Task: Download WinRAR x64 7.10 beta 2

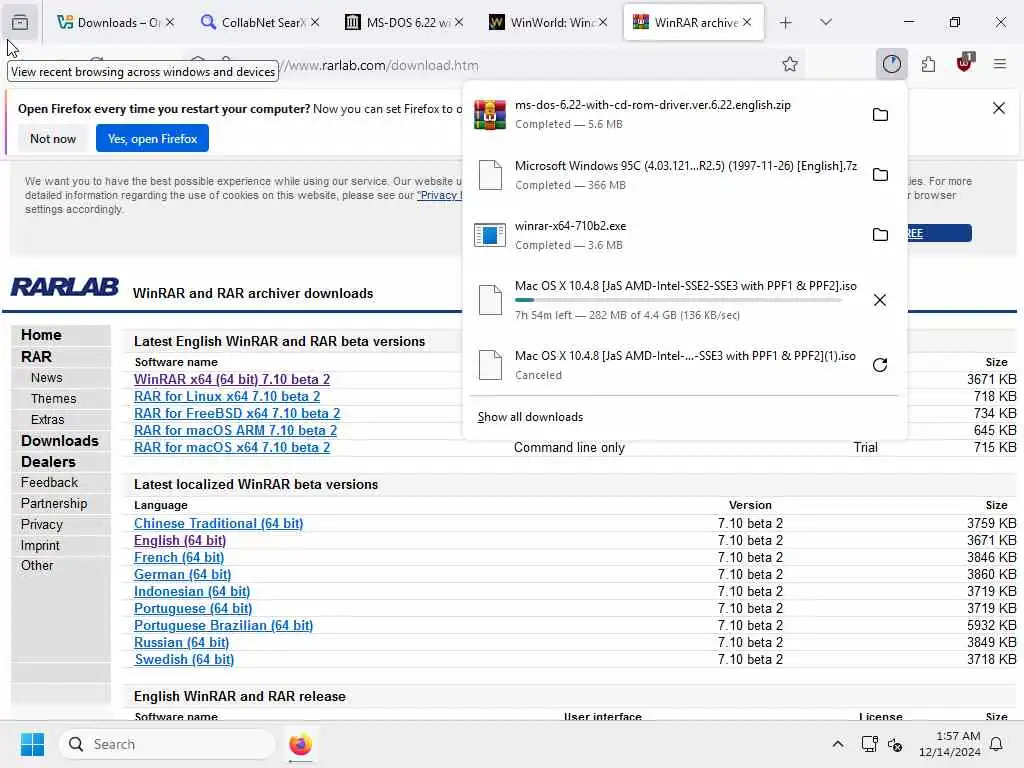Action: point(232,379)
